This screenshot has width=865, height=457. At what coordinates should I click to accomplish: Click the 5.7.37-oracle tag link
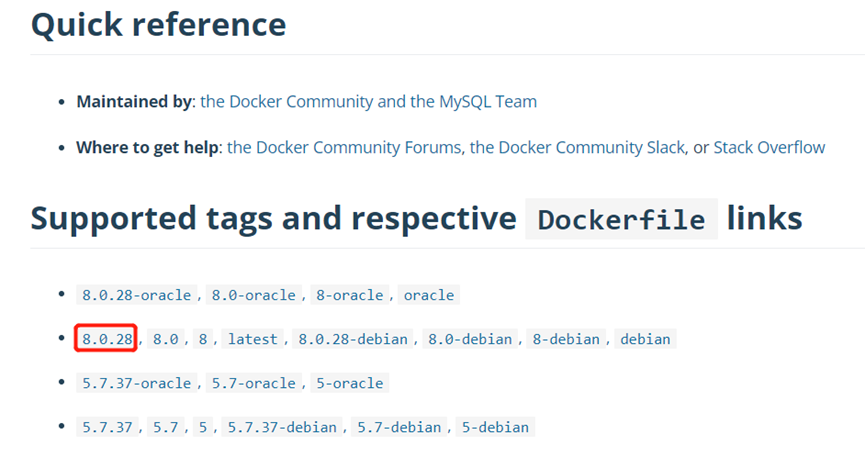point(136,383)
